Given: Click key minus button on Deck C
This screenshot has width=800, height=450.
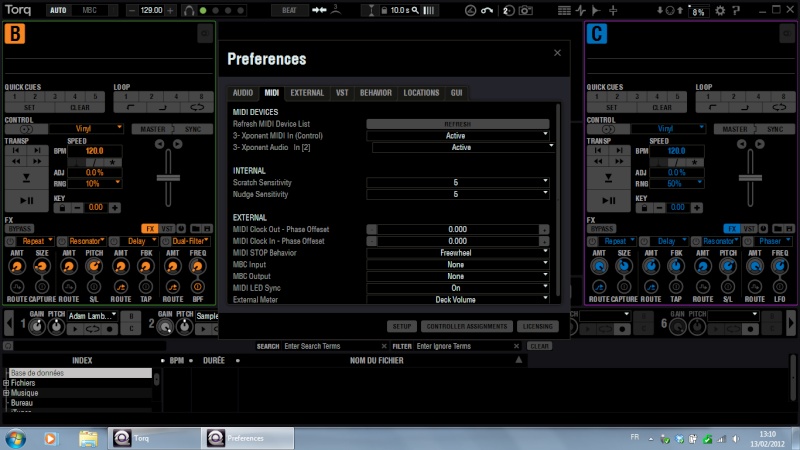Looking at the screenshot, I should click(659, 208).
